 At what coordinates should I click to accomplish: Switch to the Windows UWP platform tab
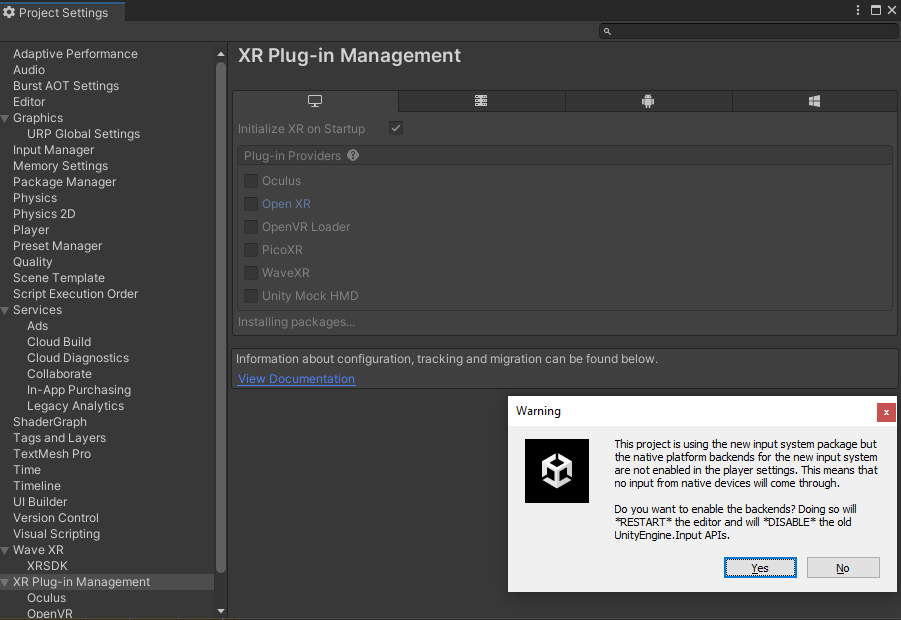(x=815, y=101)
